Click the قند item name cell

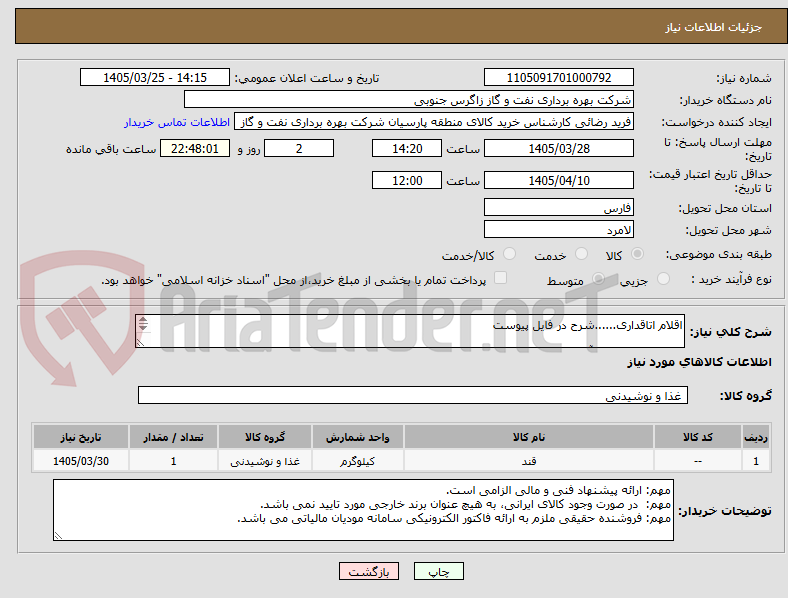click(529, 461)
